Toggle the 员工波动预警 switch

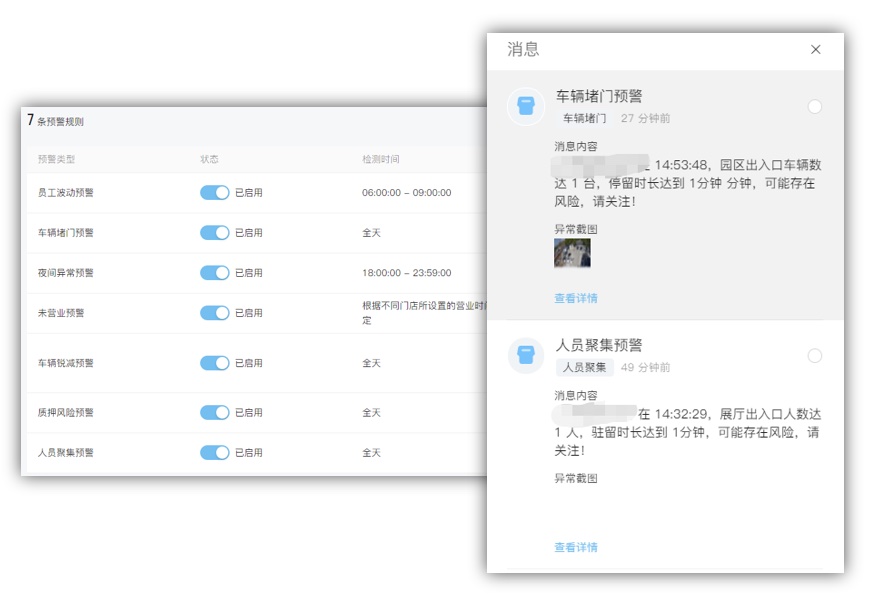coord(214,193)
